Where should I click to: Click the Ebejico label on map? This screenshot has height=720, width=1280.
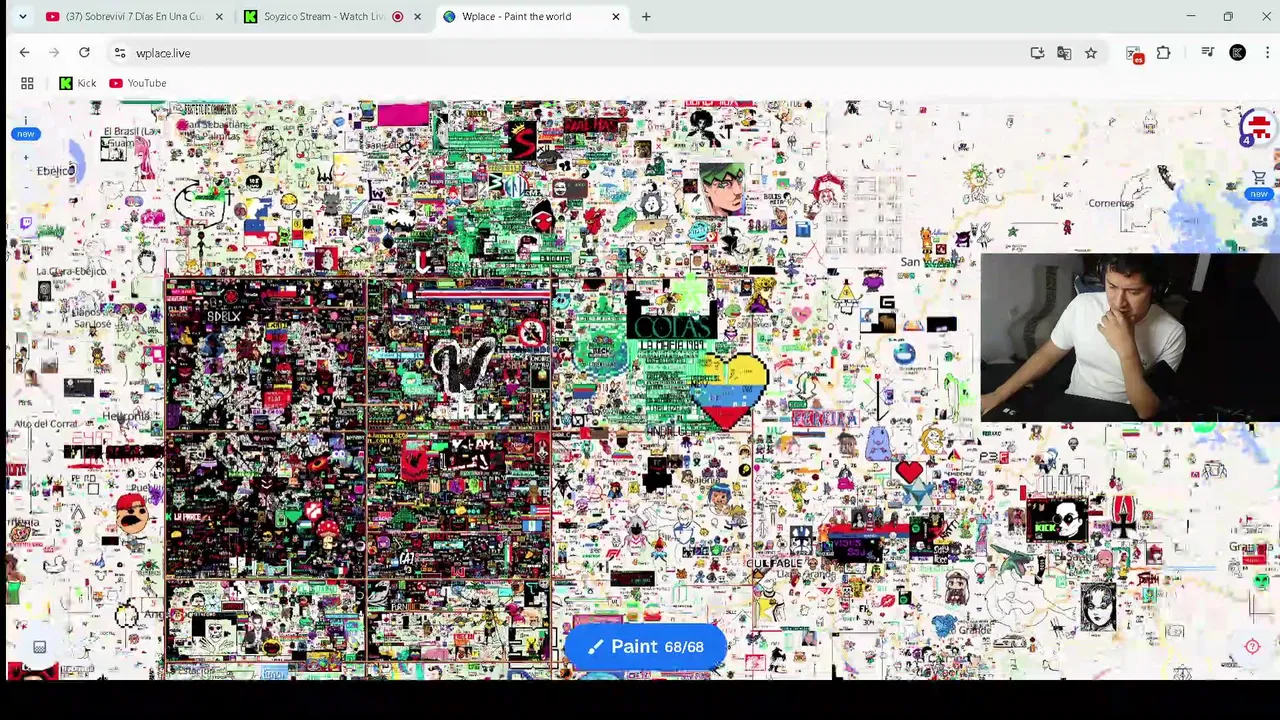pos(55,171)
